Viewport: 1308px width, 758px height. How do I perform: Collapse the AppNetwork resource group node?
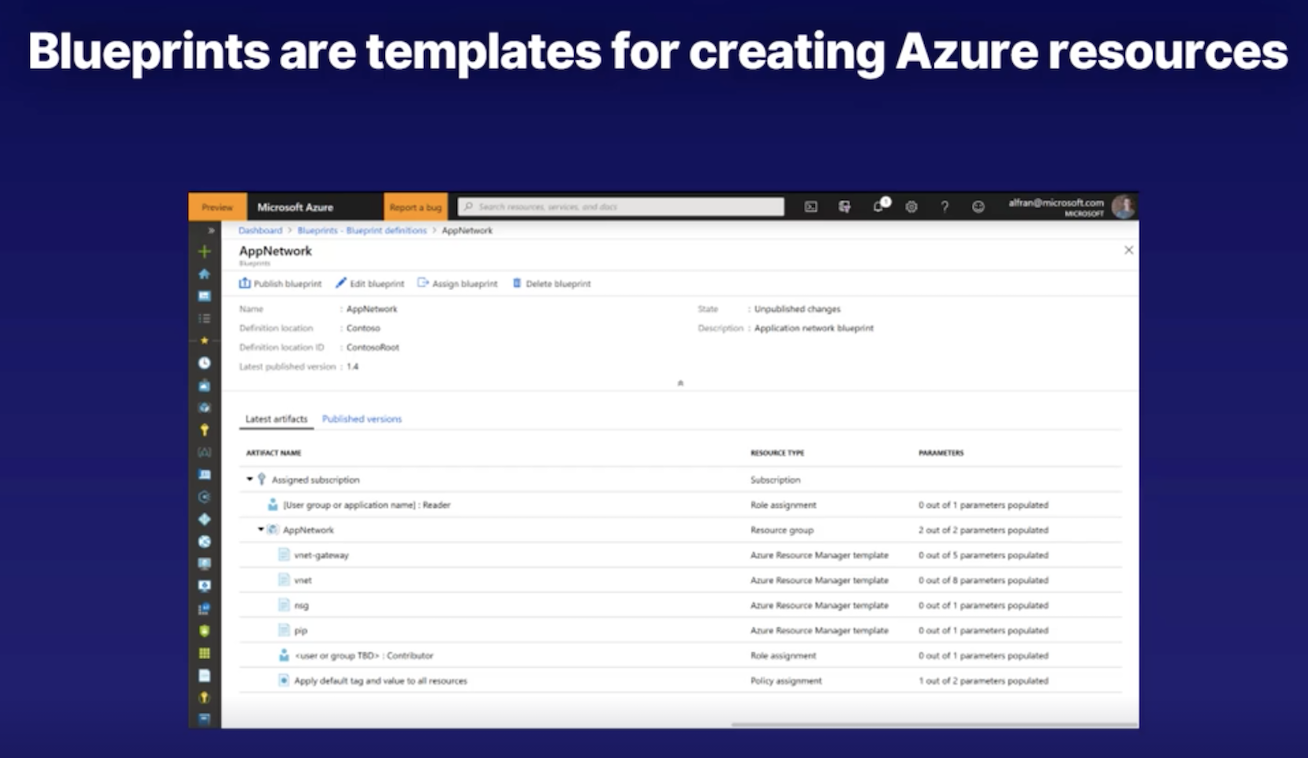tap(261, 529)
